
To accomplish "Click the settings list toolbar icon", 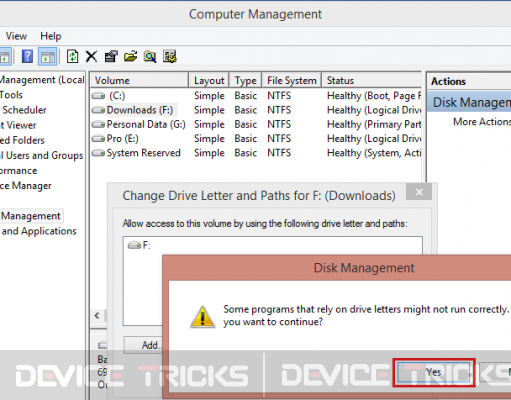I will pyautogui.click(x=169, y=56).
